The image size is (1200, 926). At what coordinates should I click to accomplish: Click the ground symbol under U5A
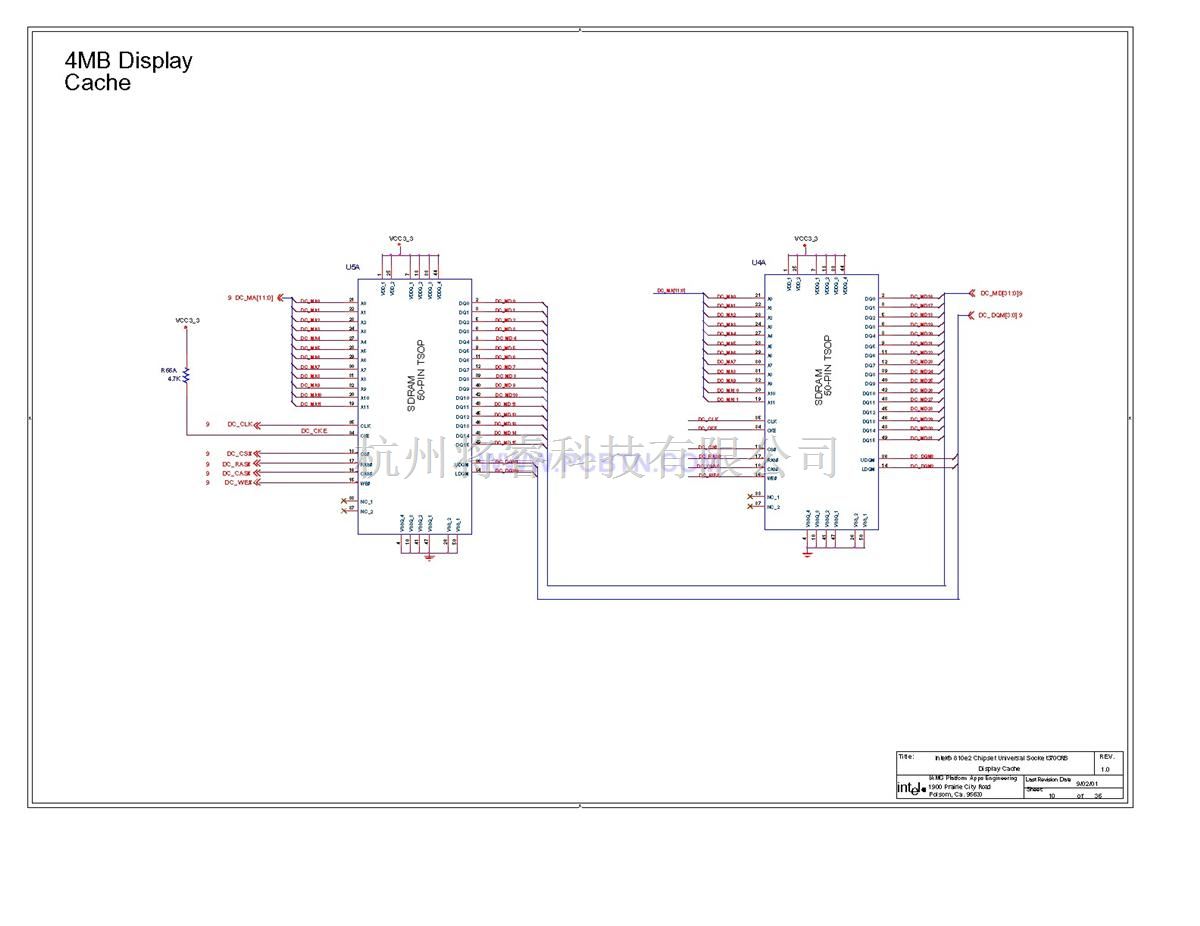tap(430, 555)
